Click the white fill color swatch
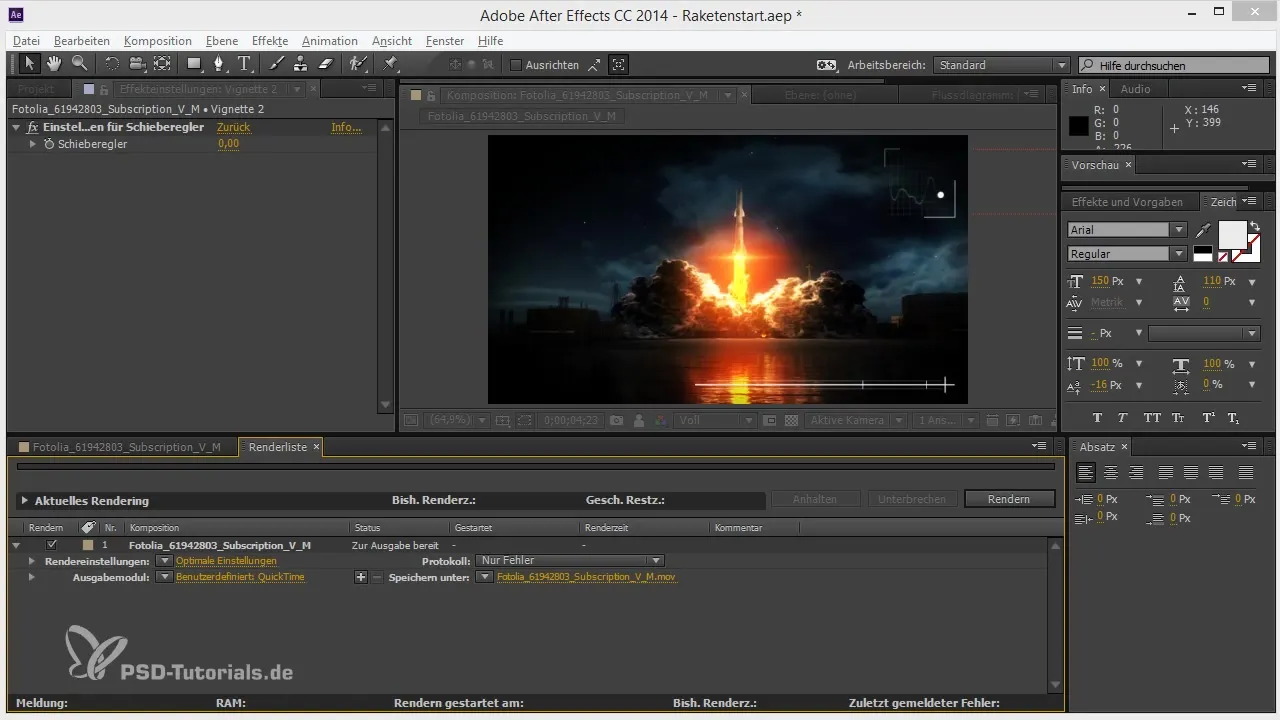 (x=1232, y=234)
